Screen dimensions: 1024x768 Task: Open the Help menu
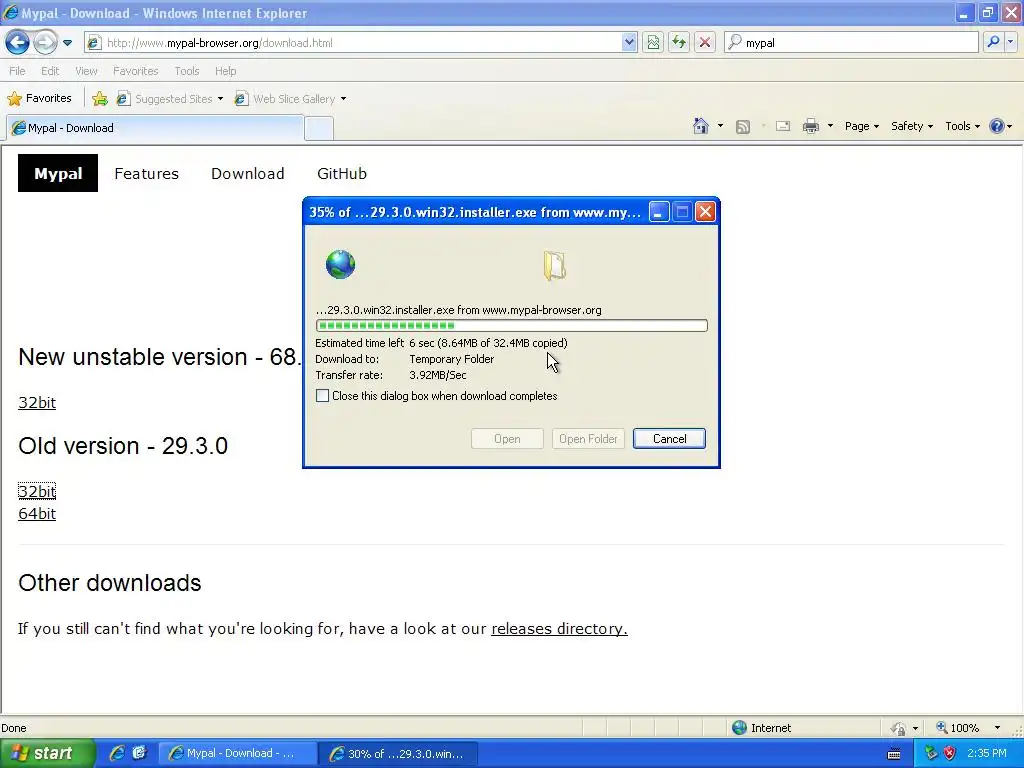[225, 71]
